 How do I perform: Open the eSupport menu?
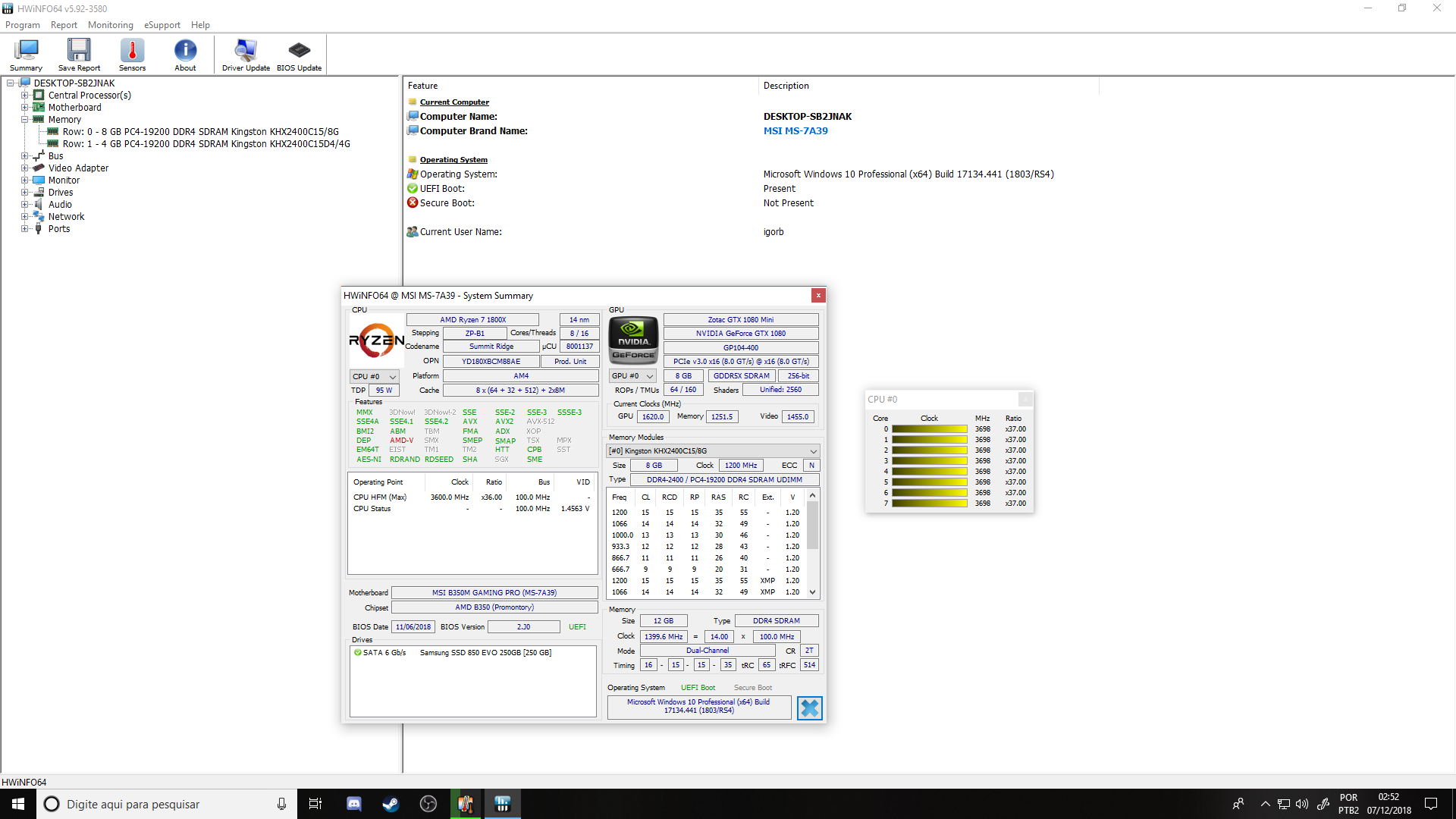162,25
